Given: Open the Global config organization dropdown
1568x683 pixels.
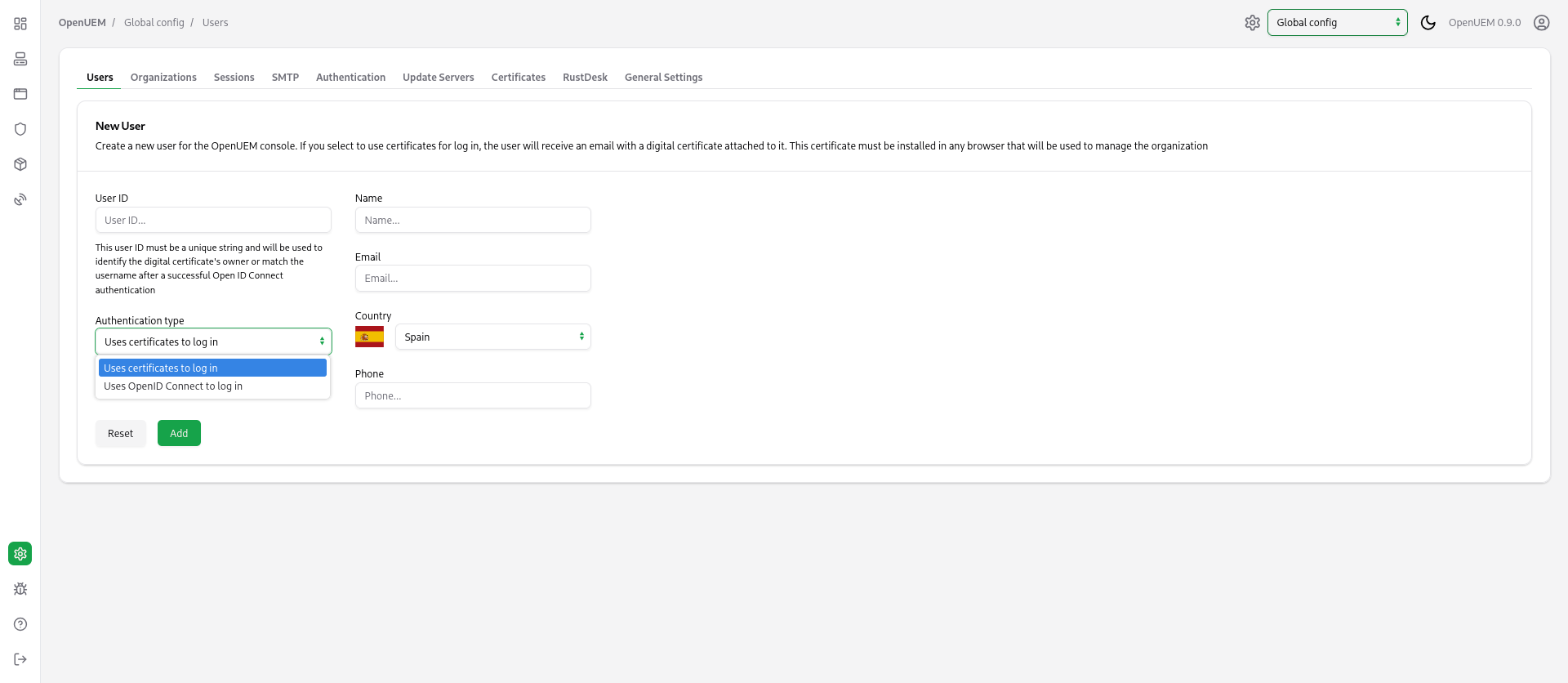Looking at the screenshot, I should 1337,23.
